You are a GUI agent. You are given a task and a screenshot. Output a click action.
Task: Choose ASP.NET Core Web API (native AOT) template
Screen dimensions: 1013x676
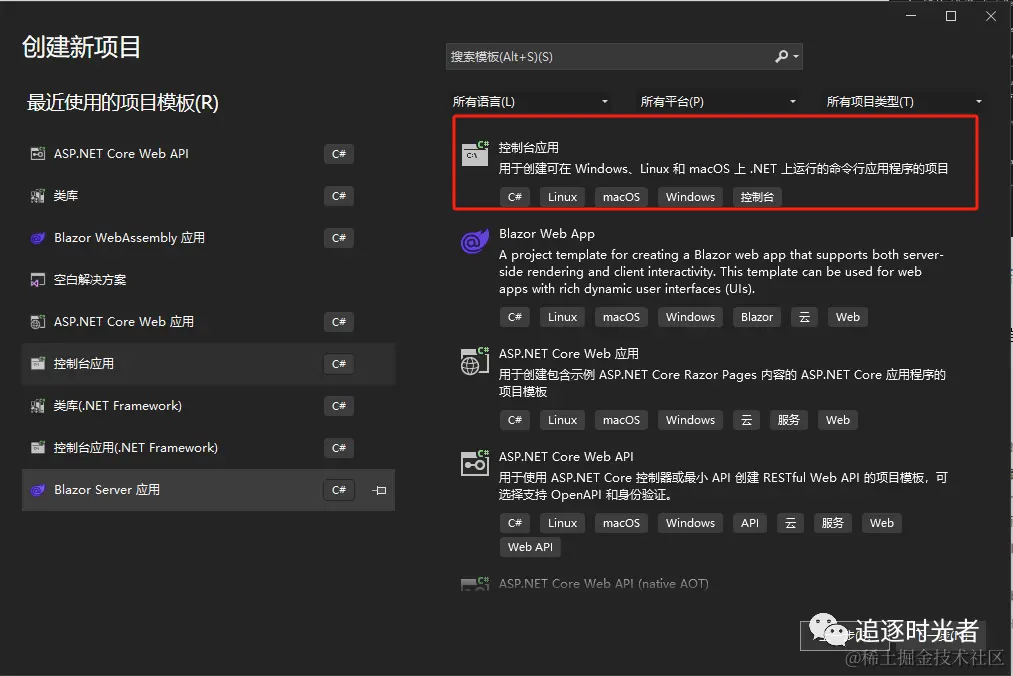(x=603, y=584)
